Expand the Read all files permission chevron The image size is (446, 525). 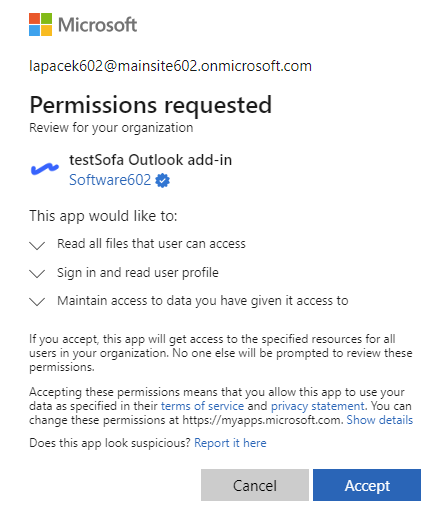[37, 245]
